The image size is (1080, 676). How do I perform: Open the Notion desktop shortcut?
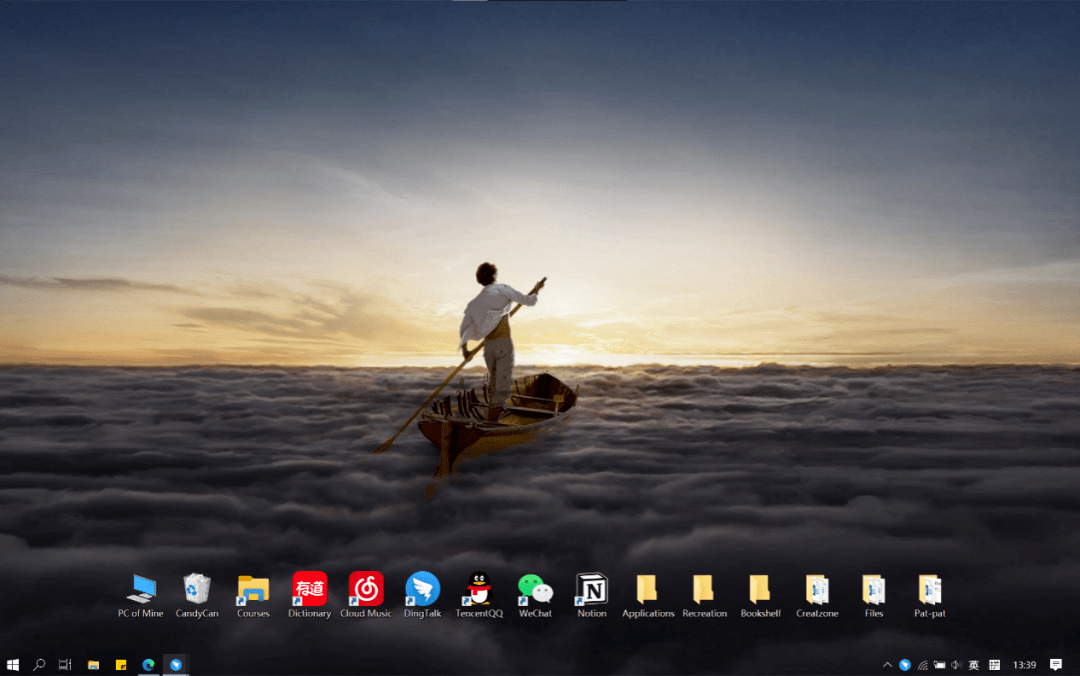[592, 589]
